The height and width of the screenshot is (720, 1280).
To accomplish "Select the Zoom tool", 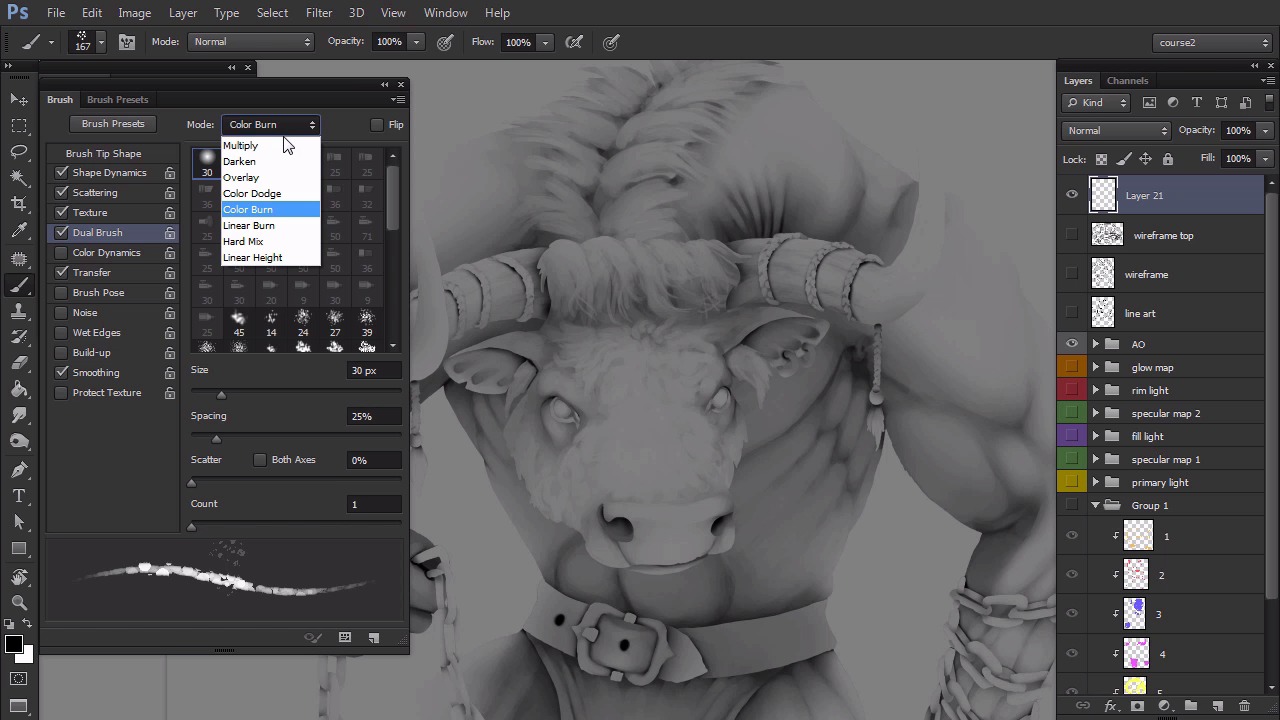I will (x=19, y=602).
